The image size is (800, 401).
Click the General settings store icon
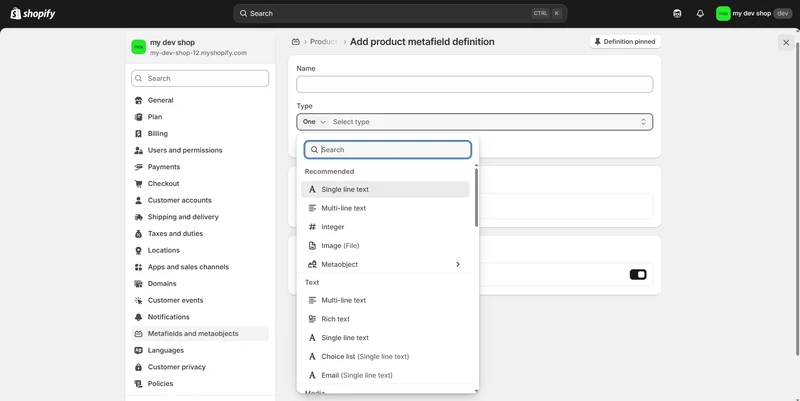pyautogui.click(x=138, y=101)
